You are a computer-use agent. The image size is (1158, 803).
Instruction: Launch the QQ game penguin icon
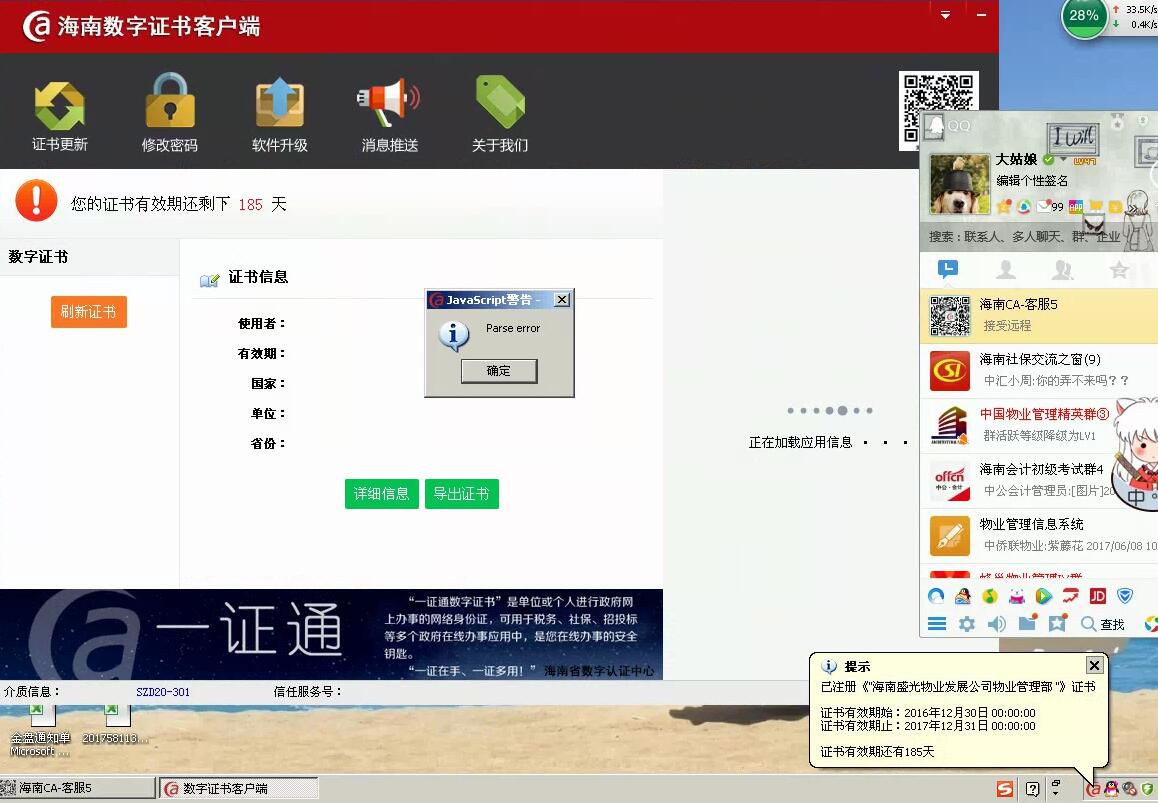coord(962,596)
